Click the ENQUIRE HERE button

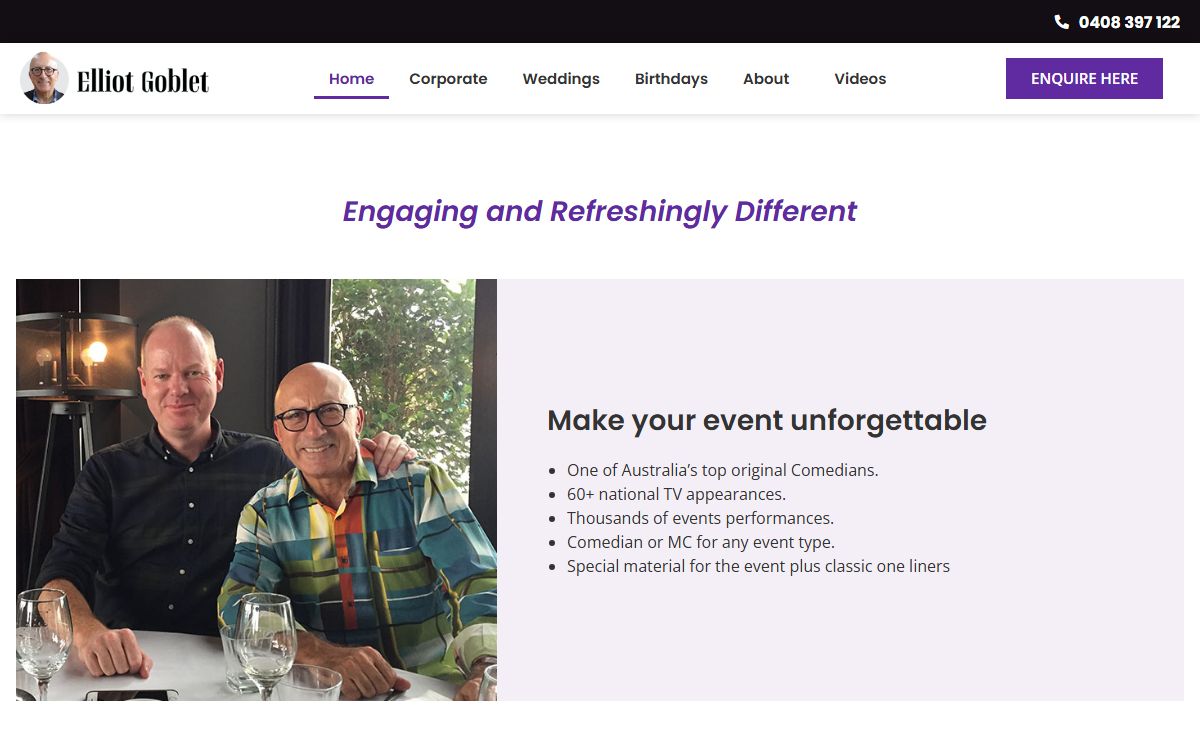(1084, 79)
